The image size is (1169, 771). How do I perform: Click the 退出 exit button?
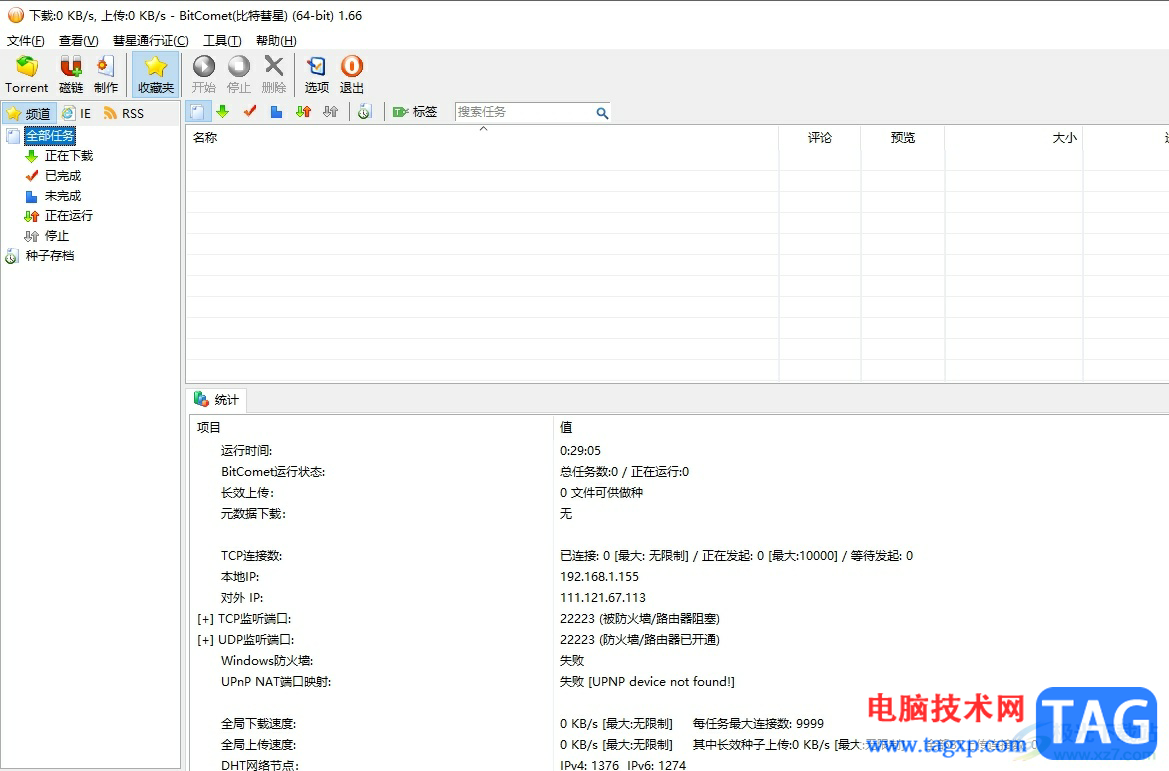tap(352, 75)
